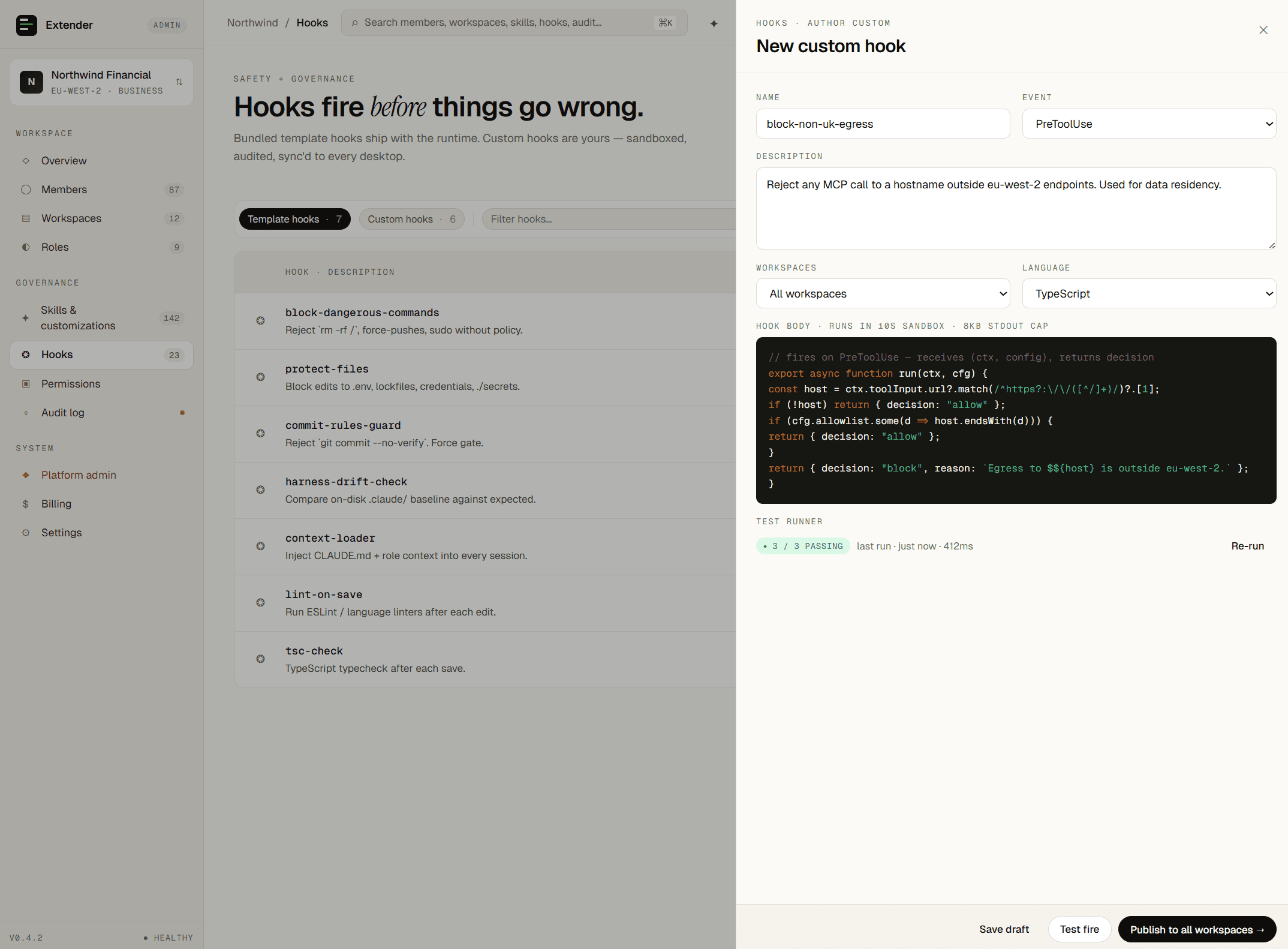
Task: Switch to Custom hooks tab
Action: 411,219
